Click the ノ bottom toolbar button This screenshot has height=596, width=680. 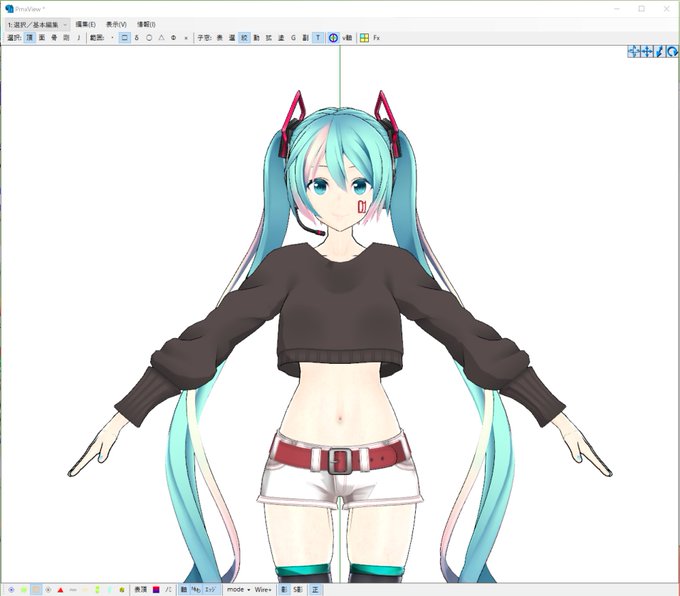168,589
